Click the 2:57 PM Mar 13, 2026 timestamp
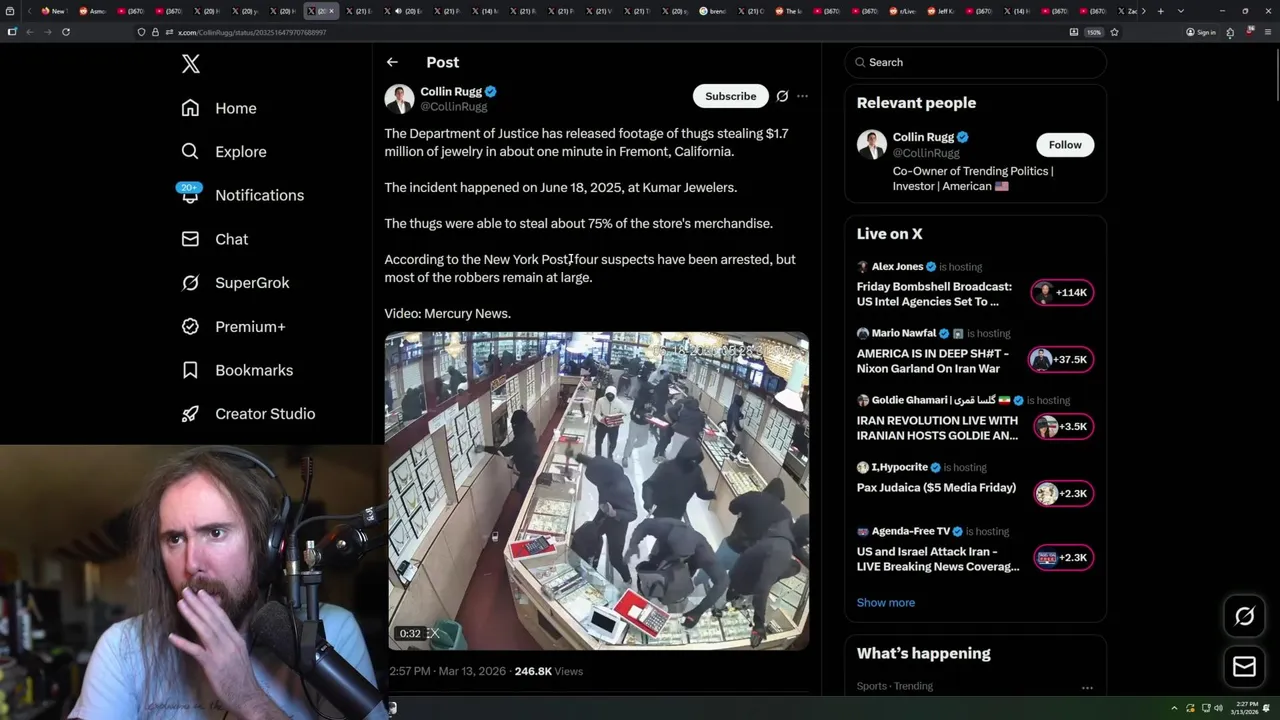 (x=447, y=671)
